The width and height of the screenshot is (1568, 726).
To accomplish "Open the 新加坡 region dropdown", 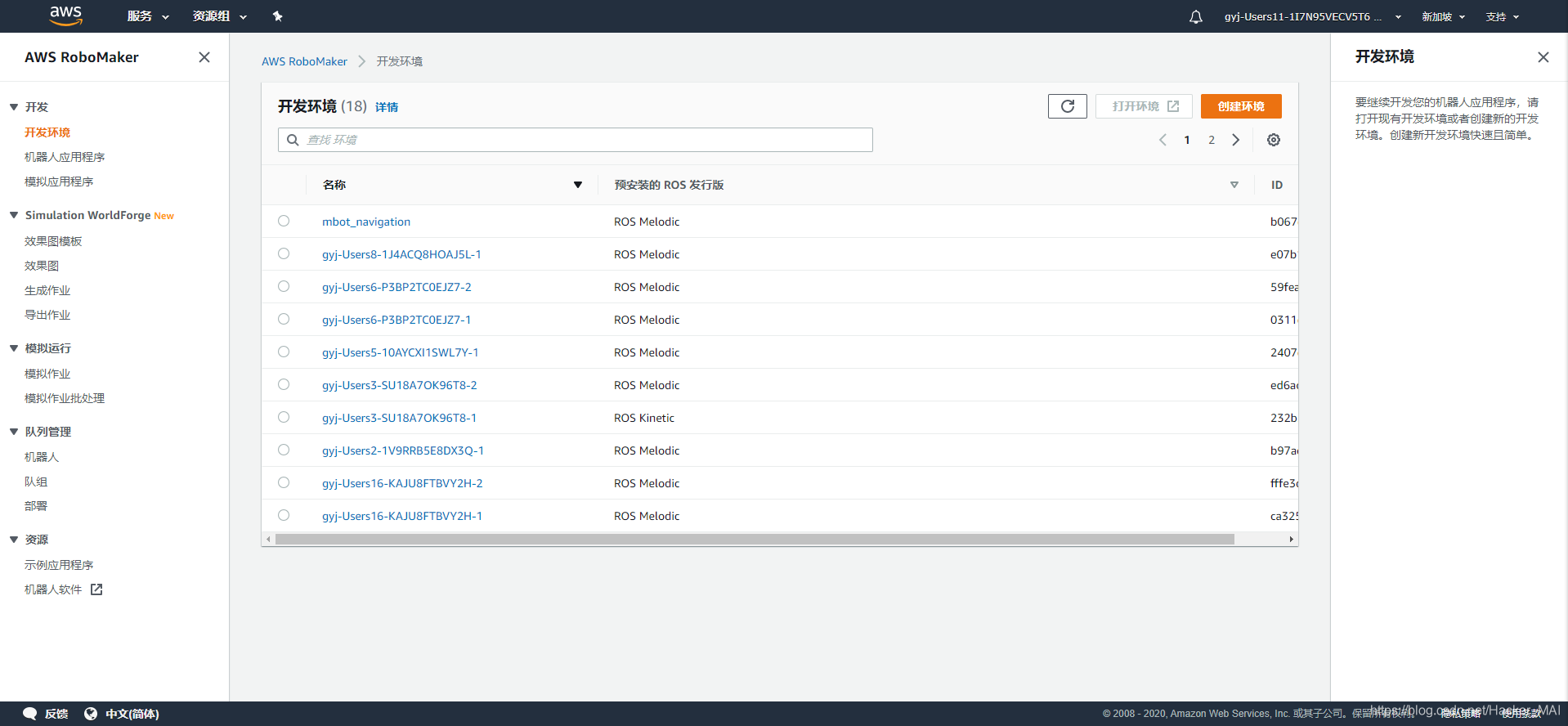I will point(1443,16).
